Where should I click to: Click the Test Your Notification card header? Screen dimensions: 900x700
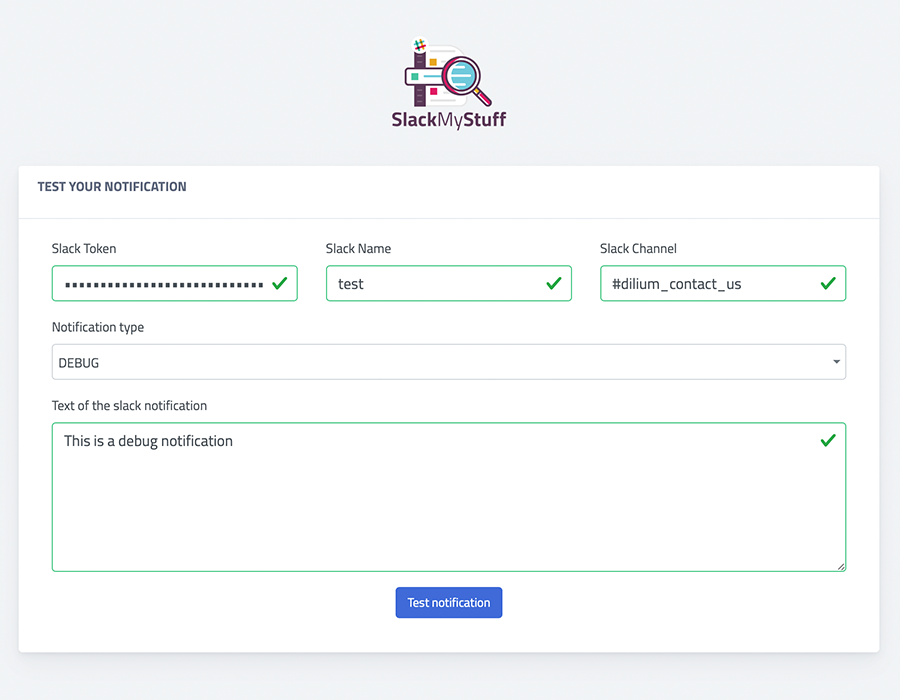(x=112, y=187)
